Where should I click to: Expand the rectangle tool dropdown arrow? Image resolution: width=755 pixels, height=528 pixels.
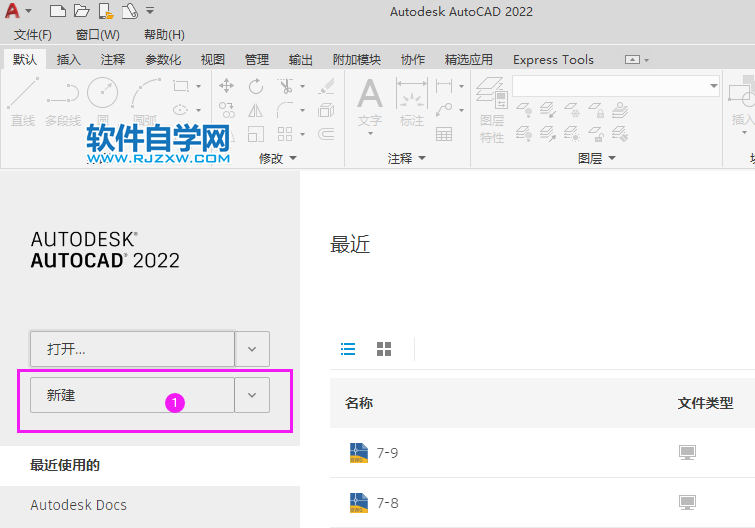[x=198, y=87]
